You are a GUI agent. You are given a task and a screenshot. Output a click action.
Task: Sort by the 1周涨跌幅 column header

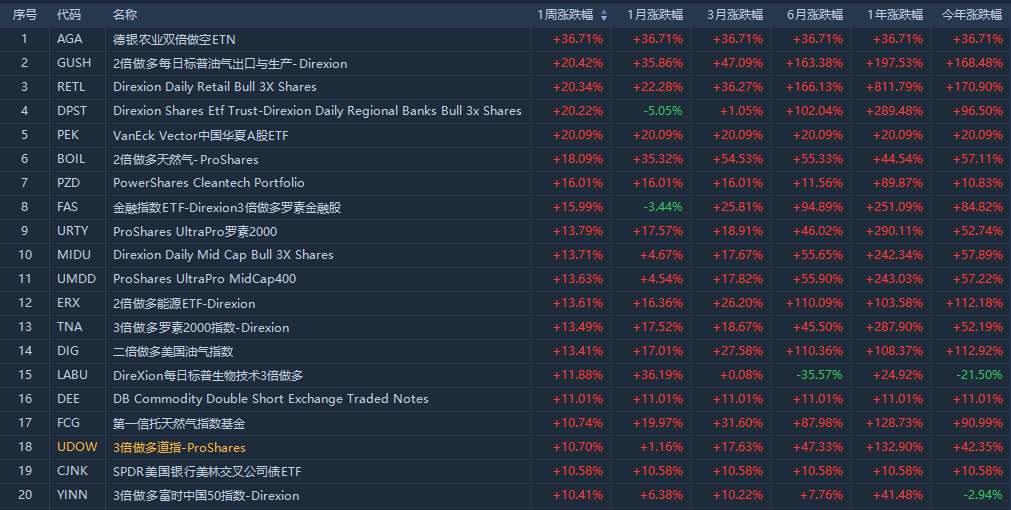566,15
